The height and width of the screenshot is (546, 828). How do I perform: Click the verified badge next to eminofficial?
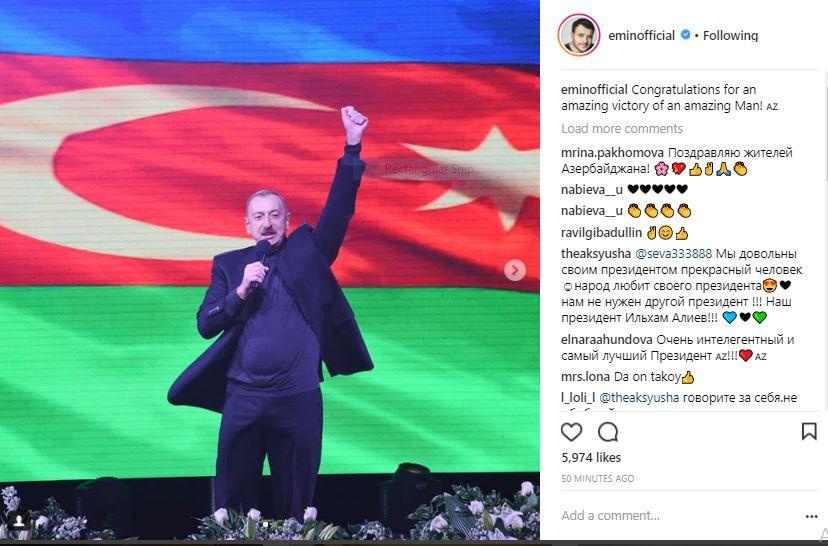[x=685, y=35]
